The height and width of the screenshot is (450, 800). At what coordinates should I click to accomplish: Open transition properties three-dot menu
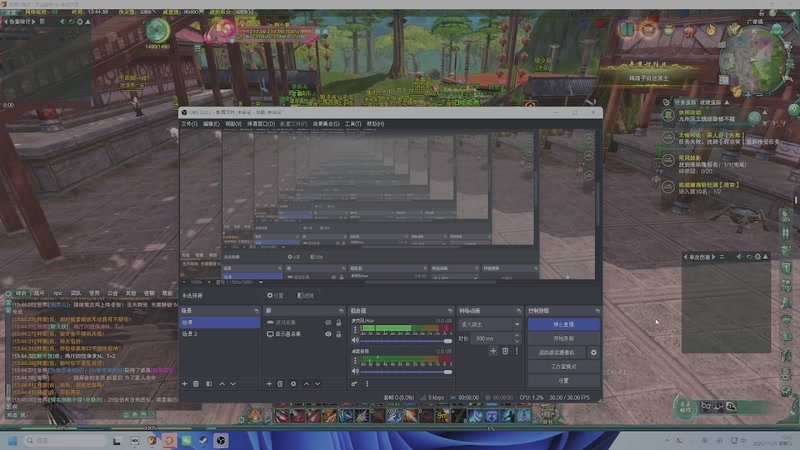[x=517, y=351]
